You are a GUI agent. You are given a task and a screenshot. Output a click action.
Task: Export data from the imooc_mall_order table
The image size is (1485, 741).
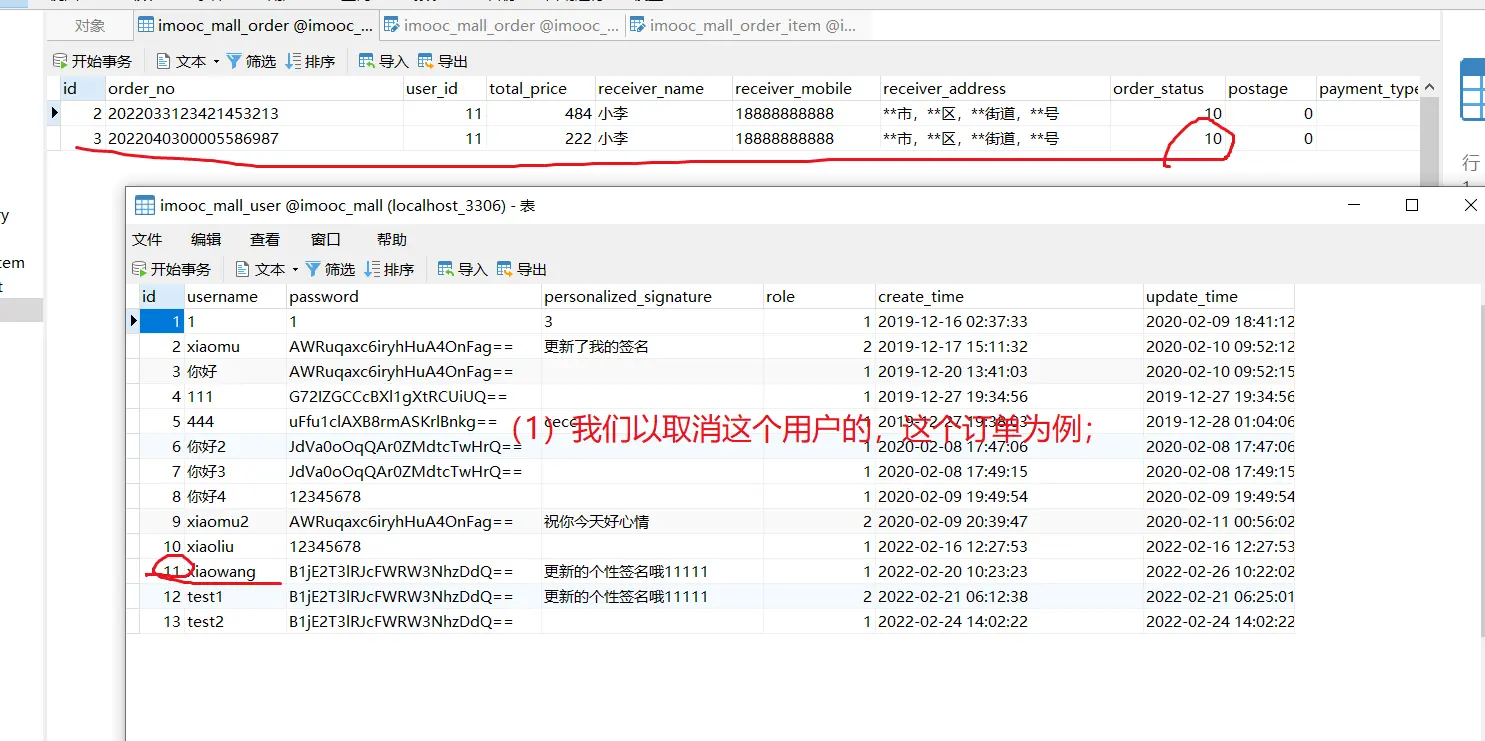[443, 61]
